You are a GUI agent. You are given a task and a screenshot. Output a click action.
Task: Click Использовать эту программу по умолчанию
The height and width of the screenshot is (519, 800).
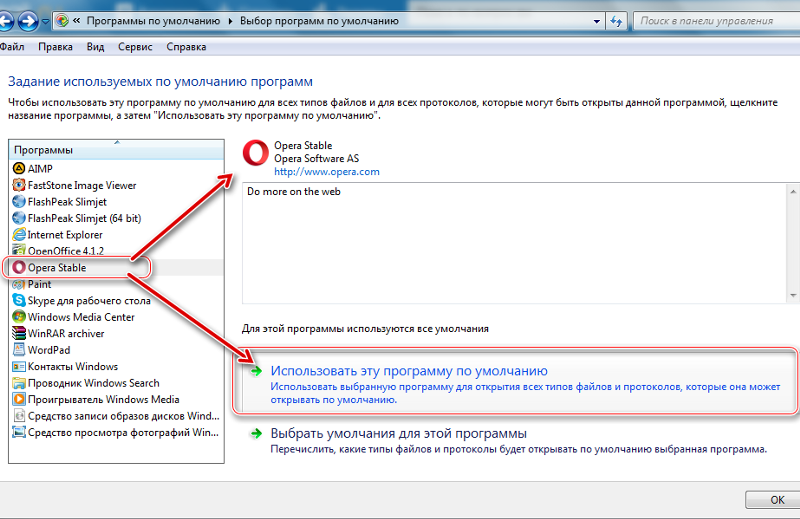(410, 371)
